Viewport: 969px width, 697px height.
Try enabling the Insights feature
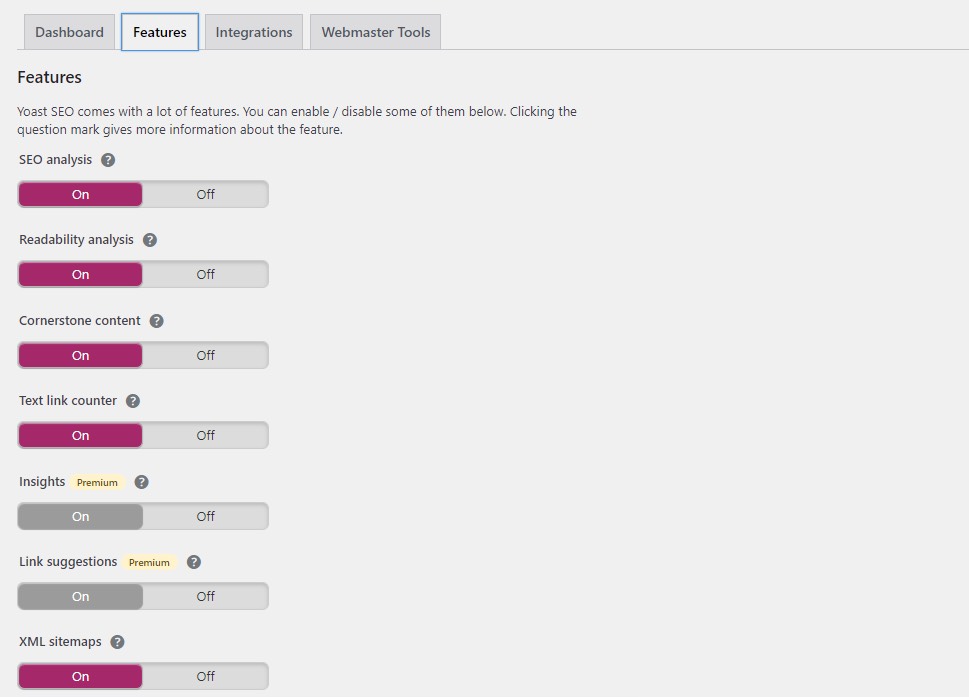[x=80, y=516]
